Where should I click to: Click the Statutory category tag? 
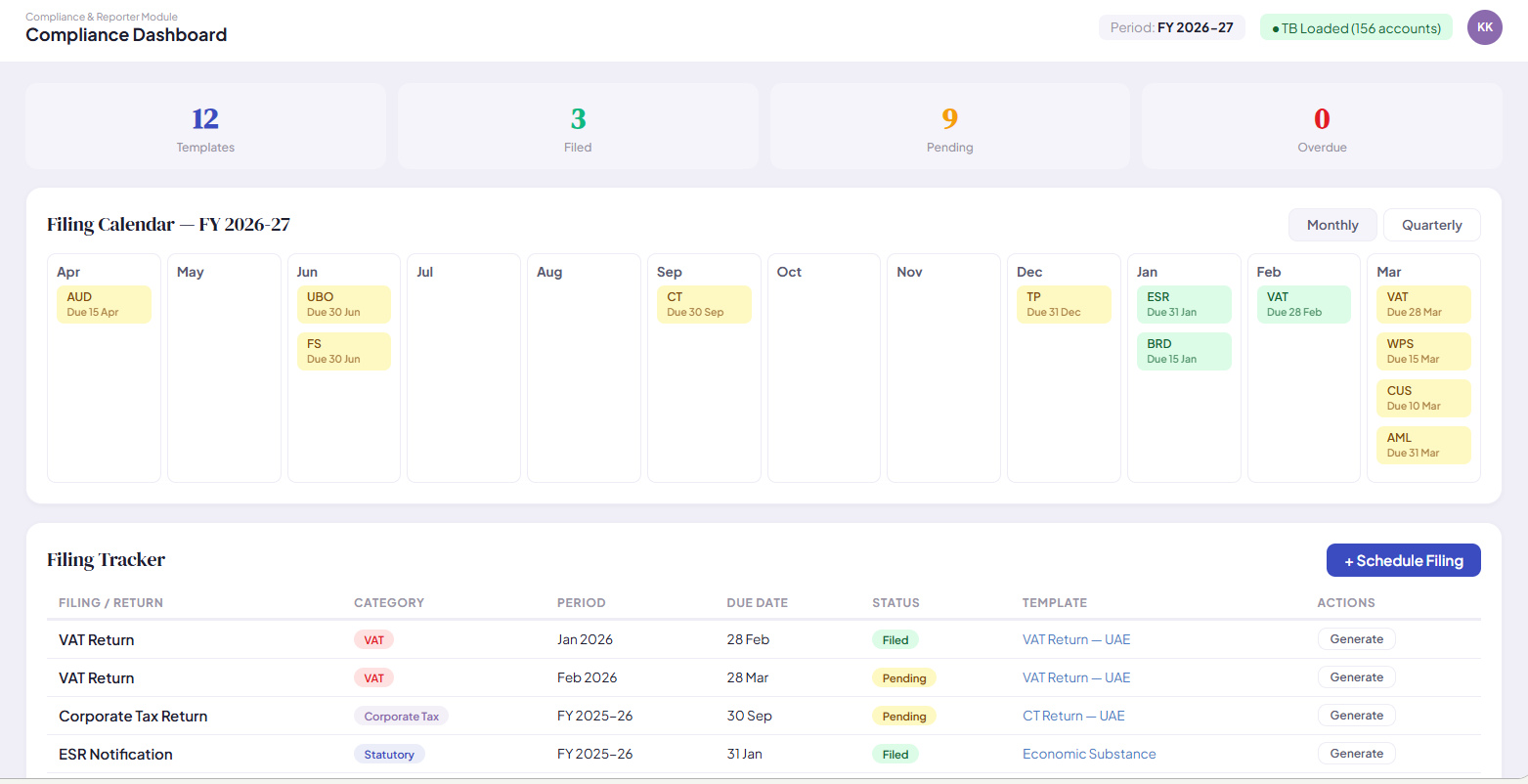coord(389,755)
